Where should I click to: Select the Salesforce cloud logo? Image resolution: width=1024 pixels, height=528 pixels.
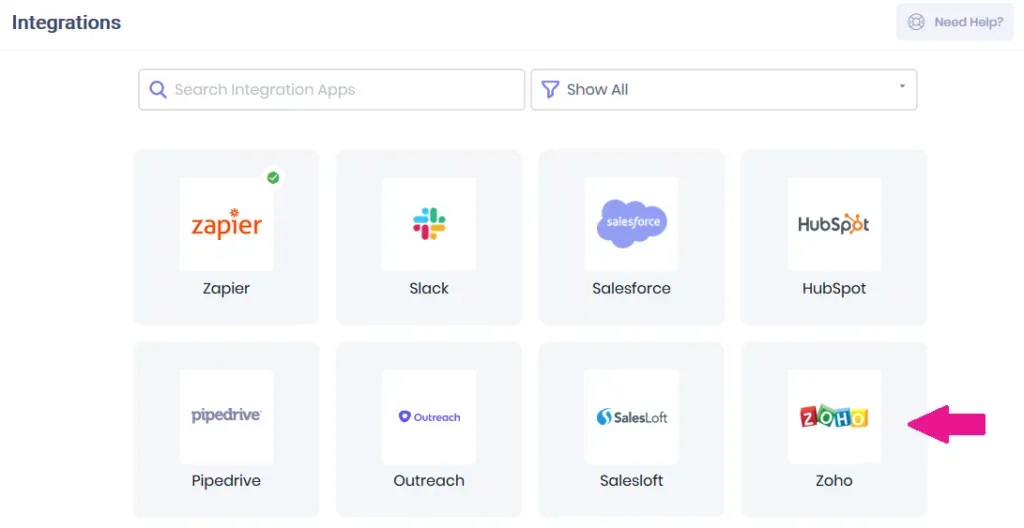click(632, 223)
